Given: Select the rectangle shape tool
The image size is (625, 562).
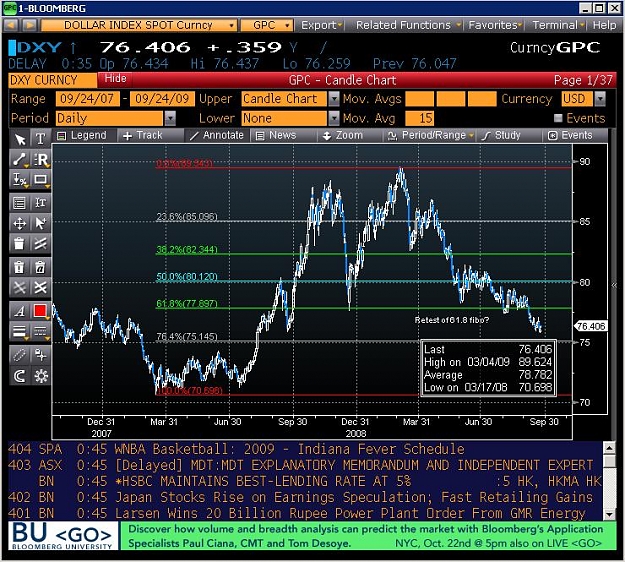Looking at the screenshot, I should click(40, 179).
